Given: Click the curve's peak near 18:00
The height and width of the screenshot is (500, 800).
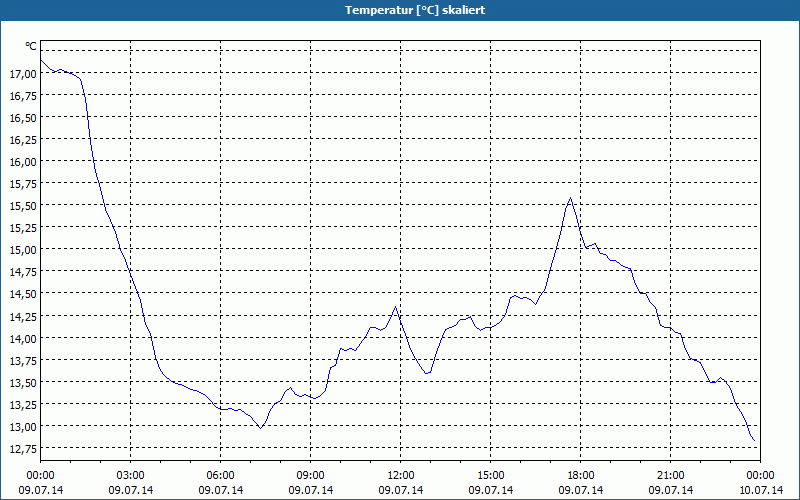Looking at the screenshot, I should click(x=570, y=198).
